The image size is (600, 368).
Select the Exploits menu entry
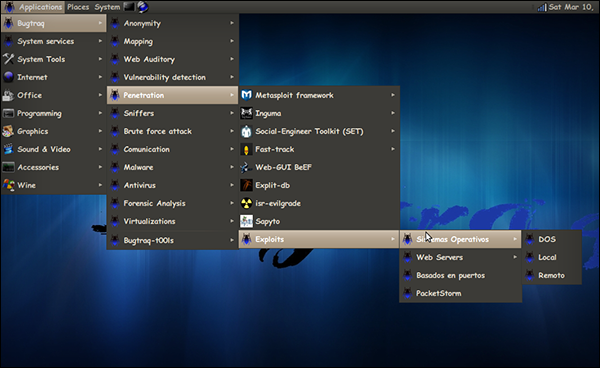[319, 239]
